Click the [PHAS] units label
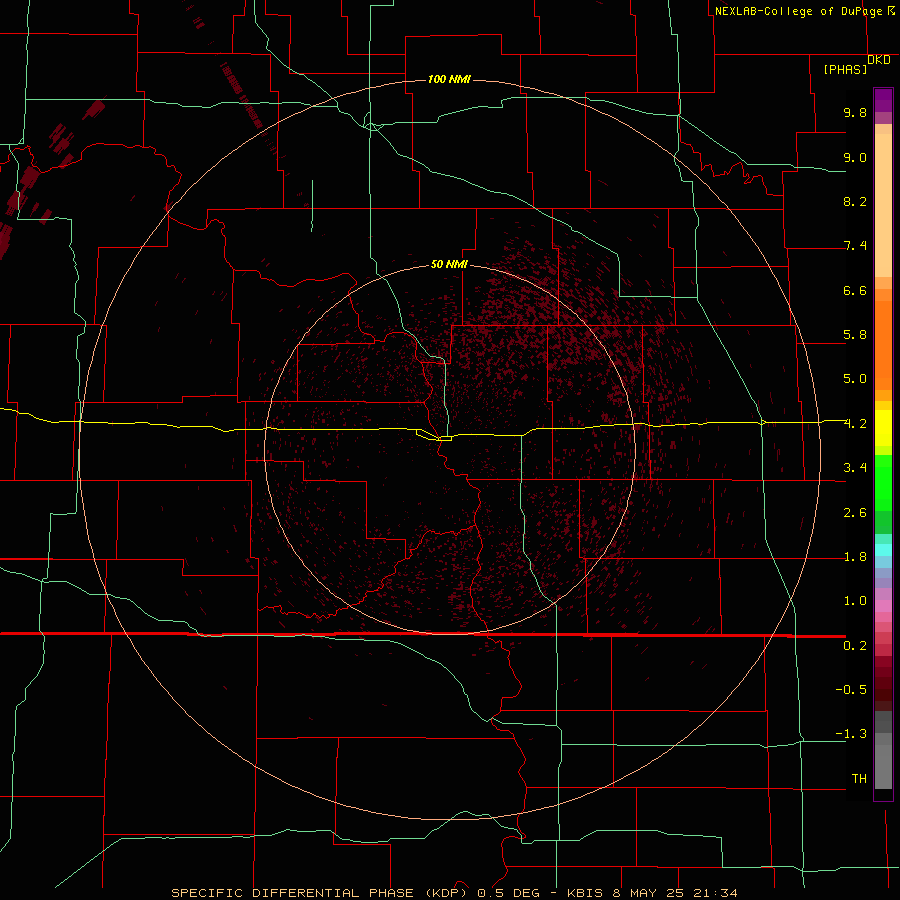The width and height of the screenshot is (900, 900). (845, 70)
